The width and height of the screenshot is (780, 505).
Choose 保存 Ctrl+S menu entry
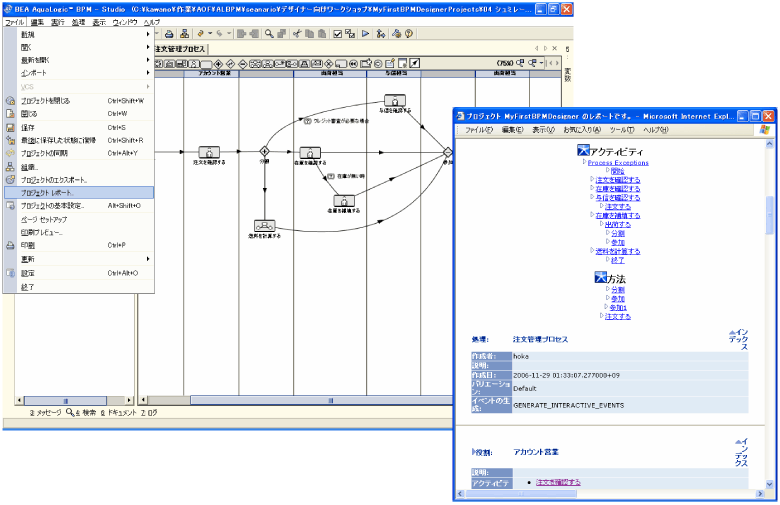pyautogui.click(x=79, y=127)
